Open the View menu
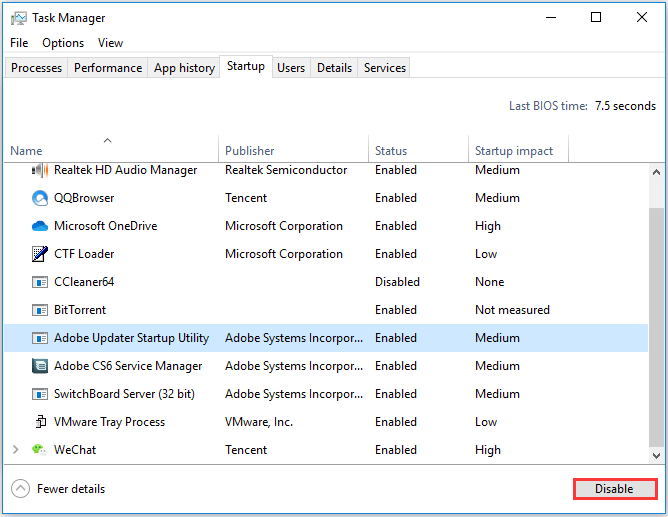 click(110, 43)
